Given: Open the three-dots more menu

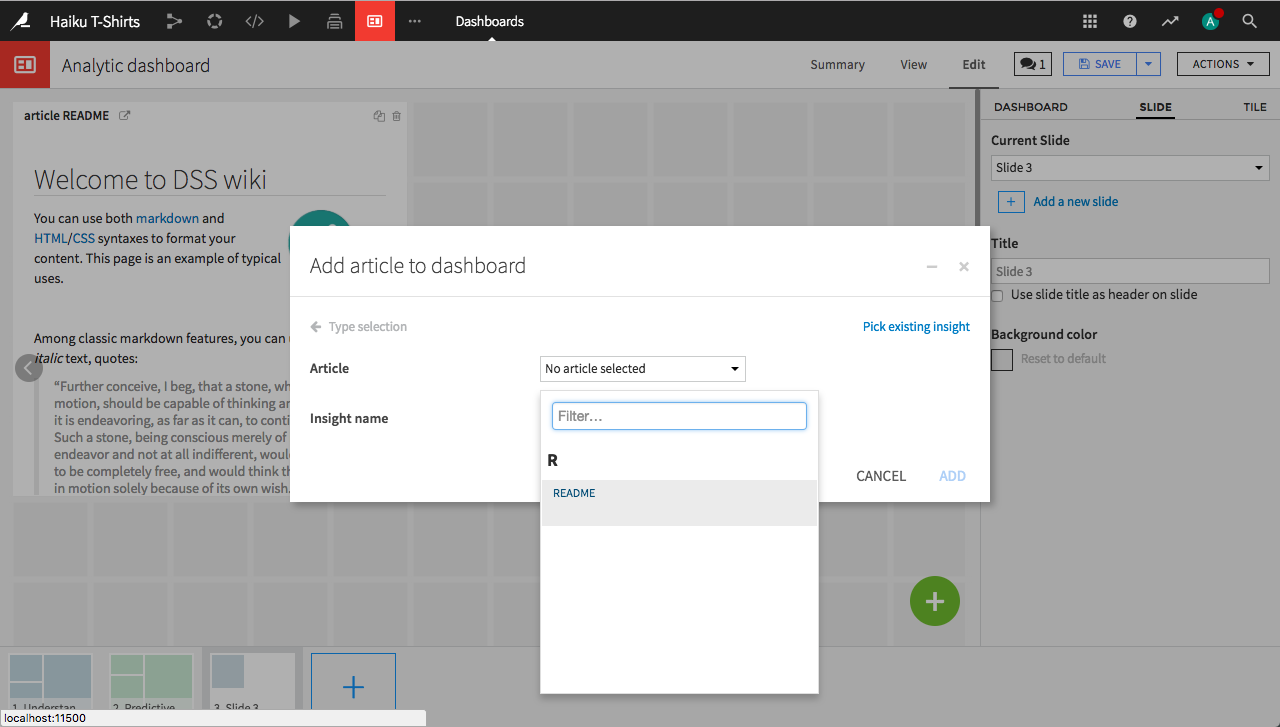Looking at the screenshot, I should pos(415,21).
